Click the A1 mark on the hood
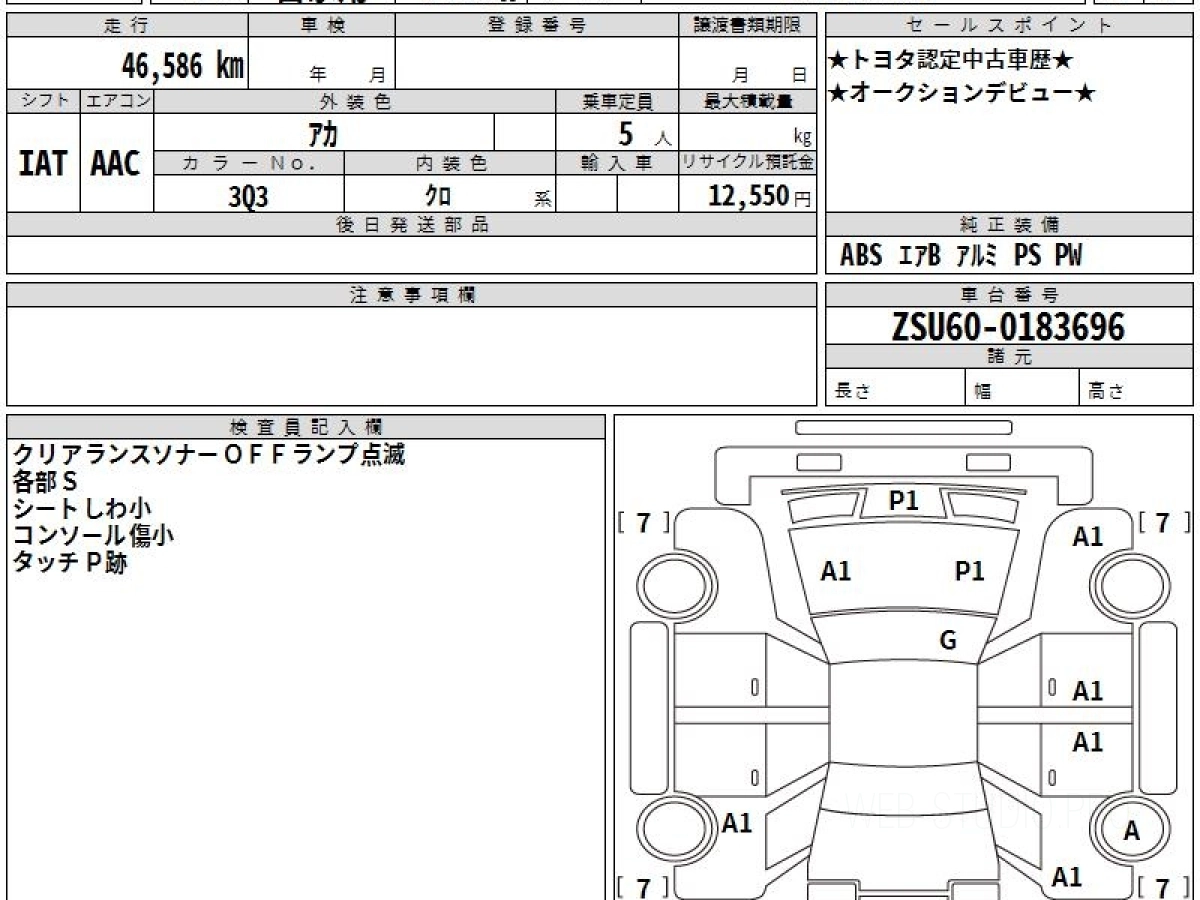 [x=836, y=571]
